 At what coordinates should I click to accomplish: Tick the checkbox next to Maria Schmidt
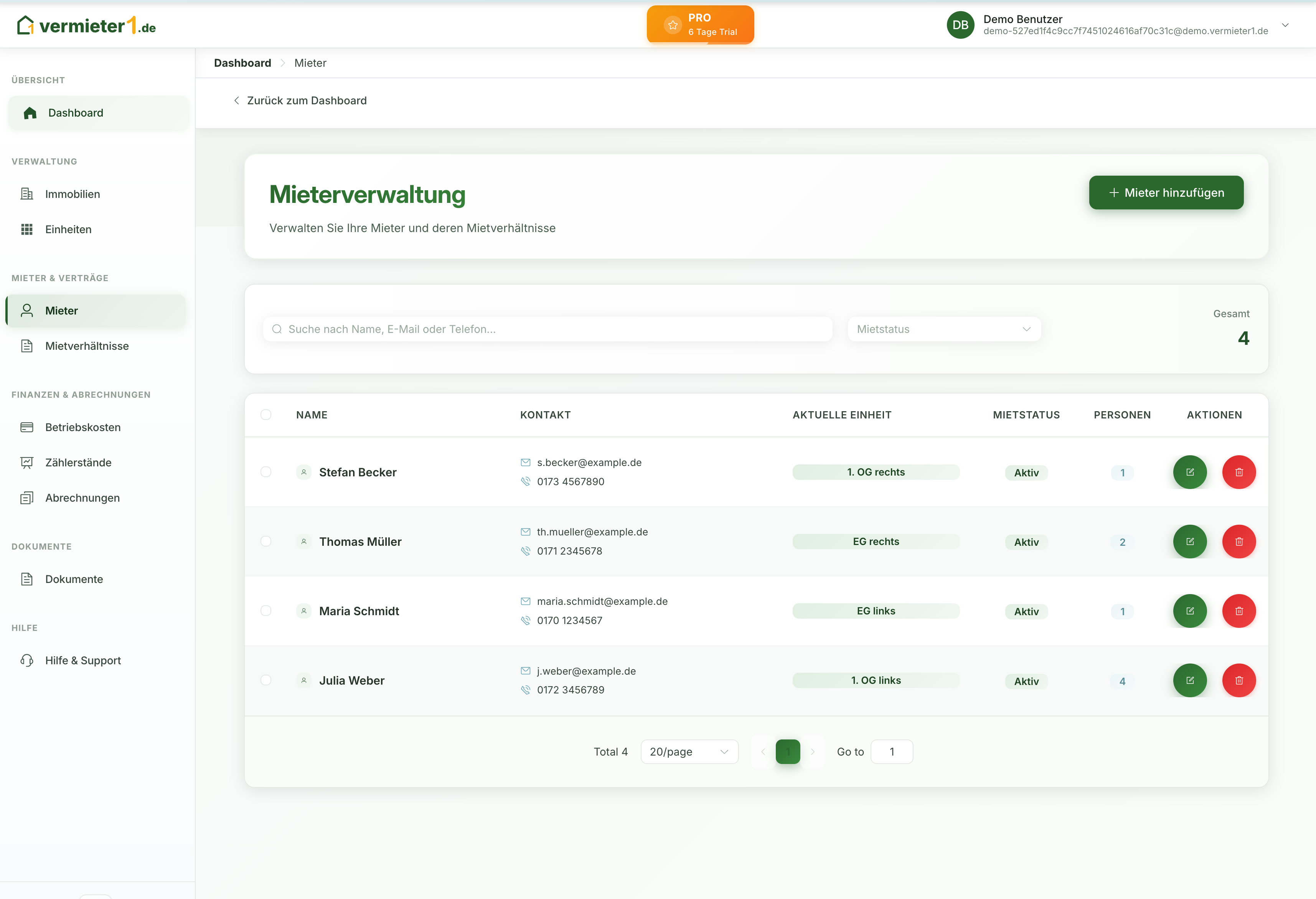pyautogui.click(x=267, y=611)
